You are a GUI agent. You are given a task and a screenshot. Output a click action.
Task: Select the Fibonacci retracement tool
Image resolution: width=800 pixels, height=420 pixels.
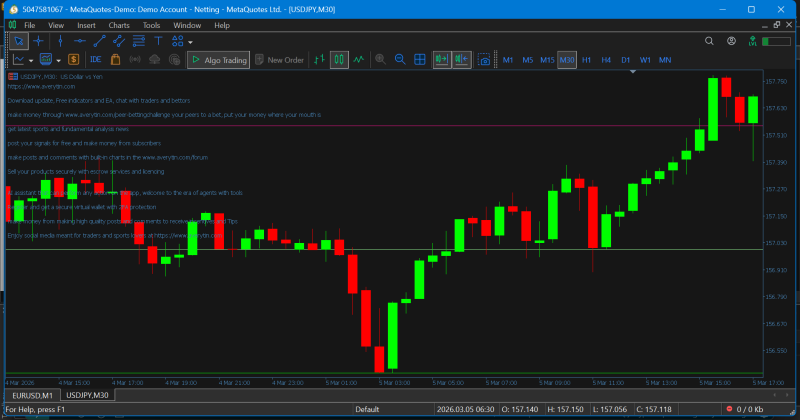tap(138, 41)
